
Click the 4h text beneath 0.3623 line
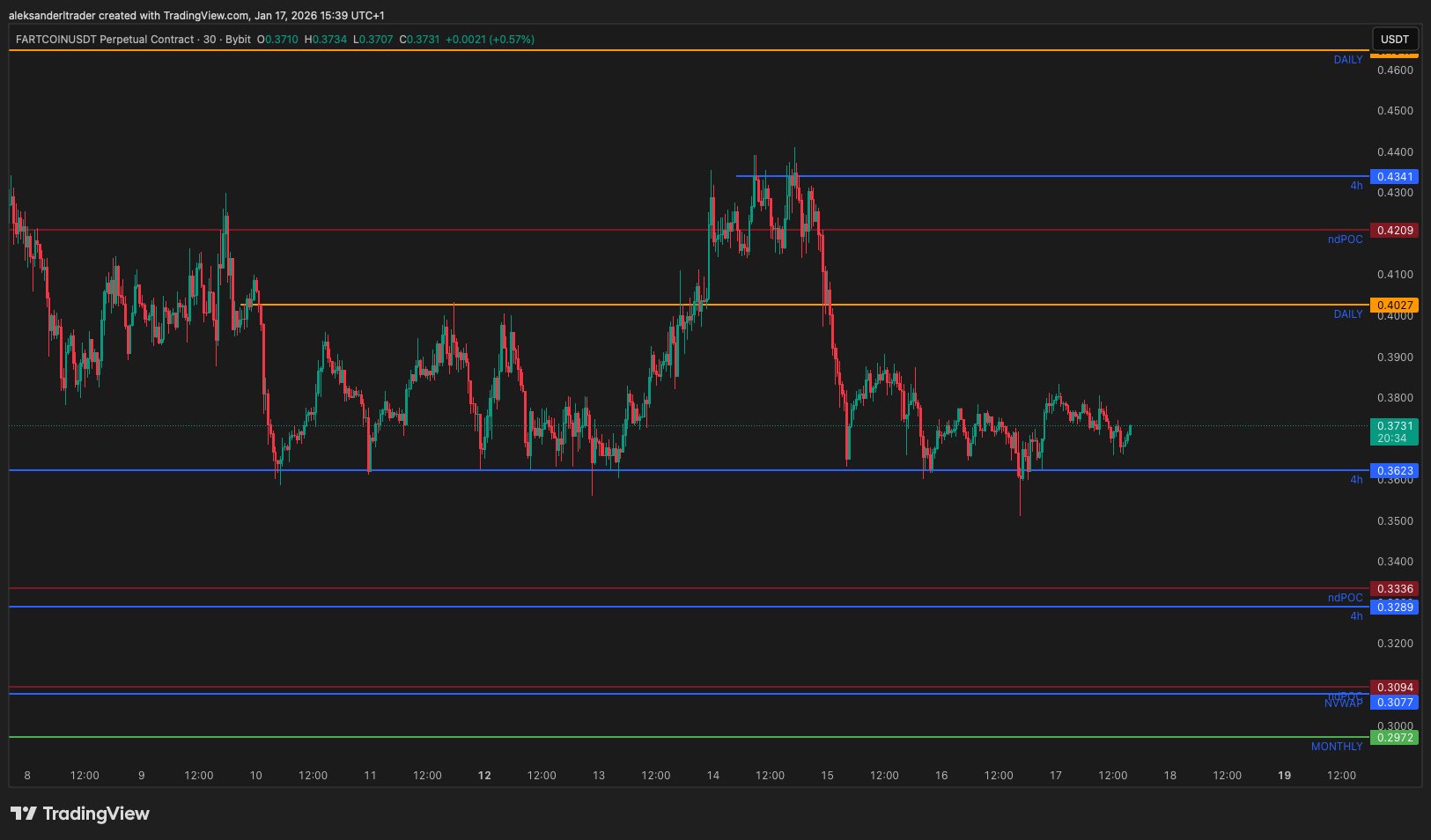click(1356, 480)
